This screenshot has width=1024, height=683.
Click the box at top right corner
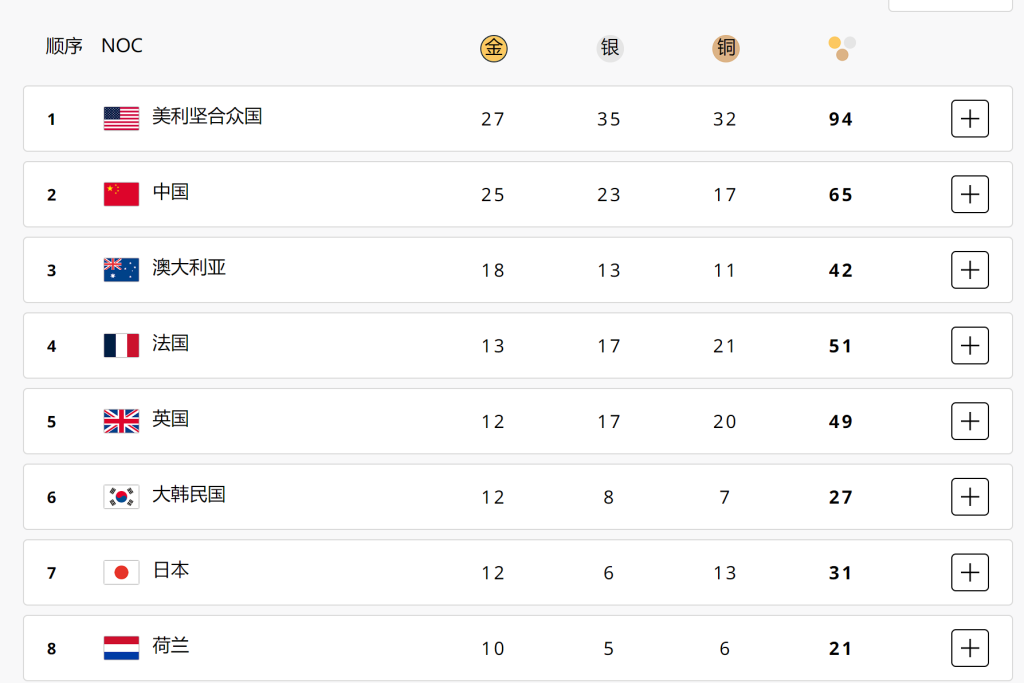(x=950, y=4)
